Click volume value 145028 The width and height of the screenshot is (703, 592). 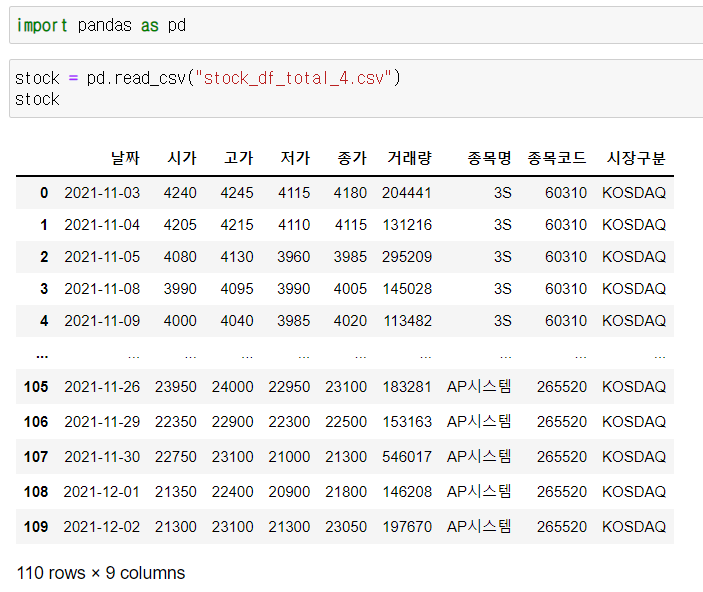pos(407,289)
